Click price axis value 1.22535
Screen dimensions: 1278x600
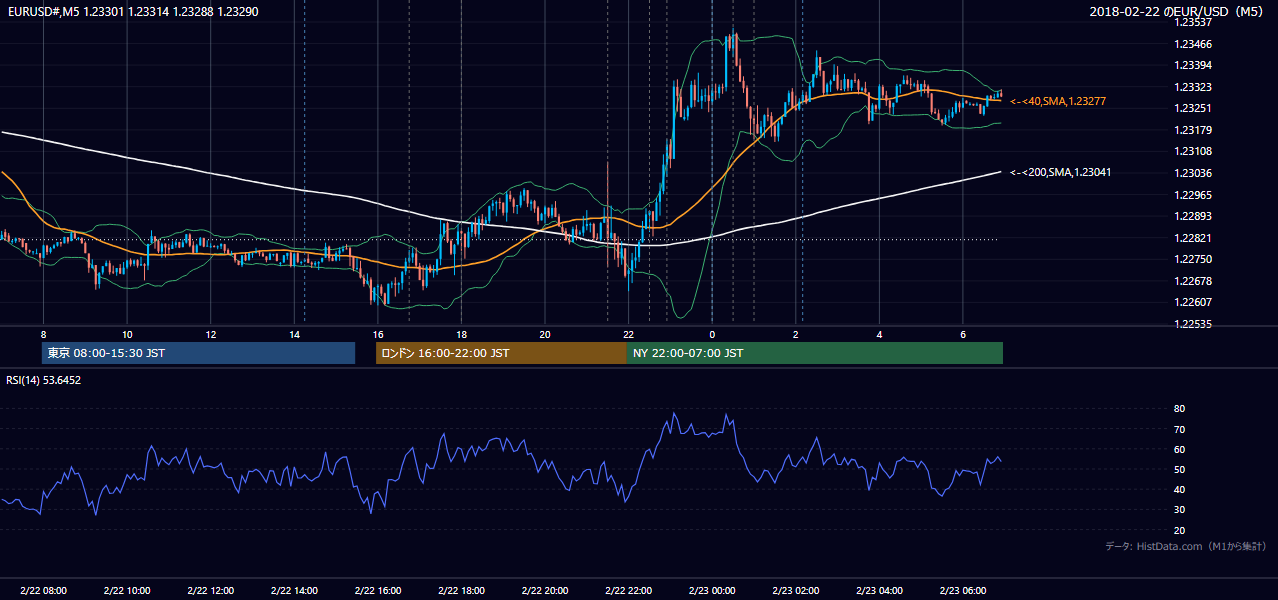pyautogui.click(x=1193, y=324)
